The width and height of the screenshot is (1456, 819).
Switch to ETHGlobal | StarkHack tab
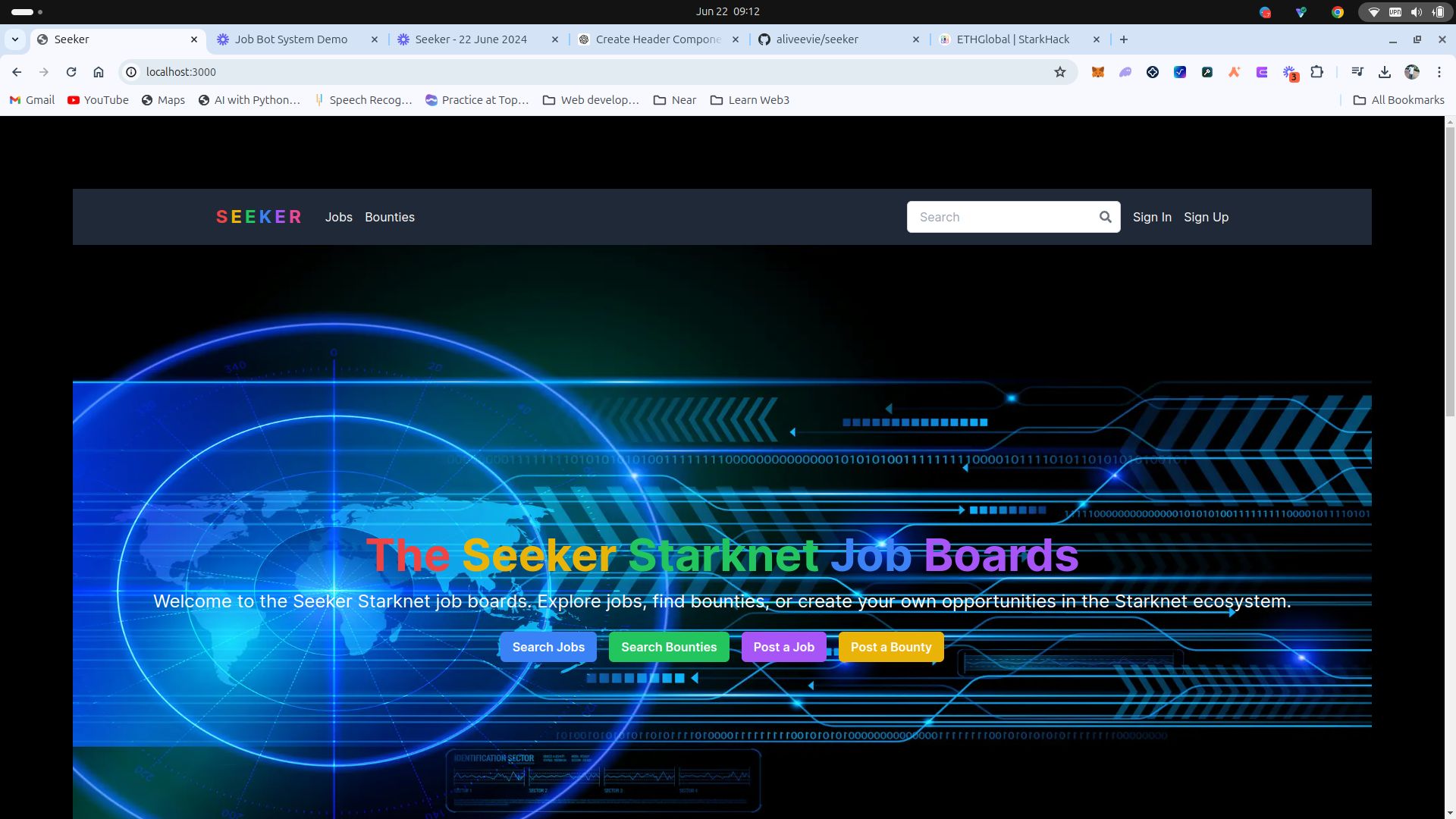click(x=1013, y=39)
